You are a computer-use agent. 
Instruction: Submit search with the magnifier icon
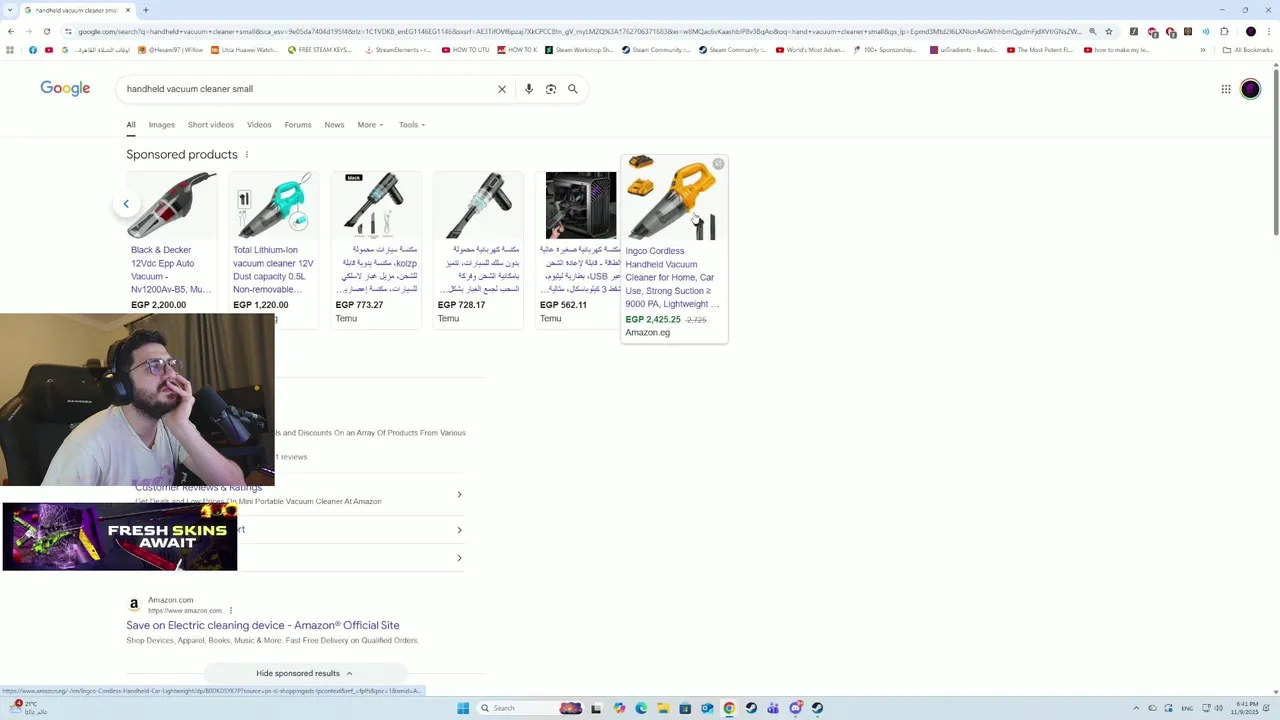coord(573,89)
